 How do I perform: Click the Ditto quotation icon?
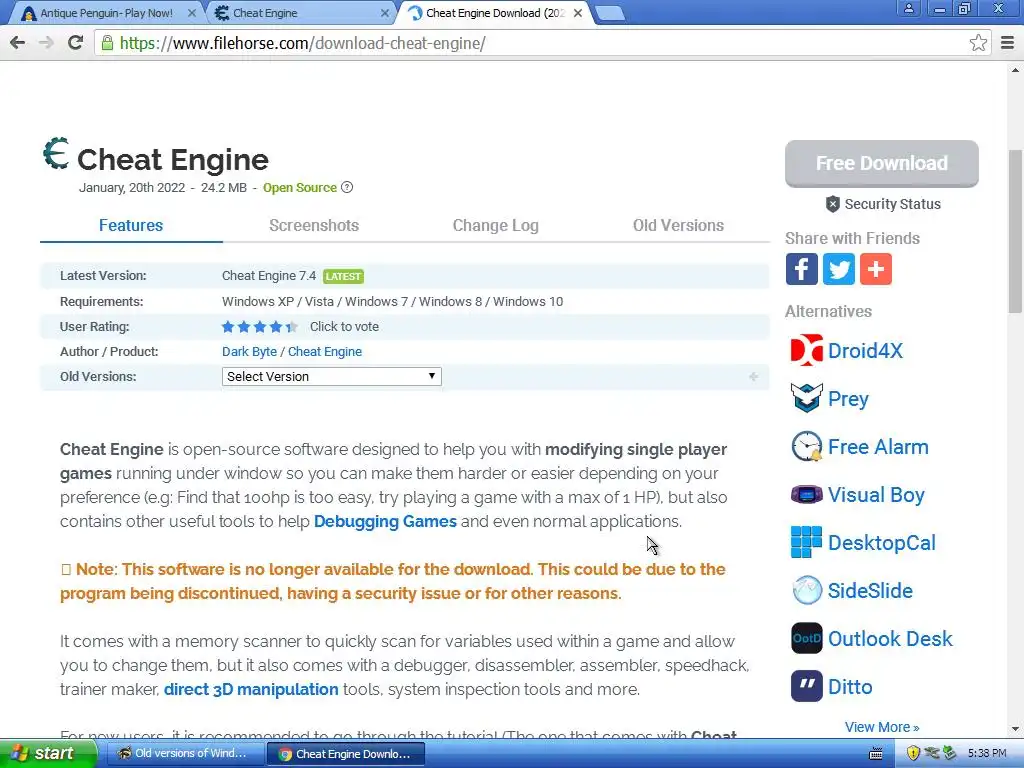click(x=807, y=686)
